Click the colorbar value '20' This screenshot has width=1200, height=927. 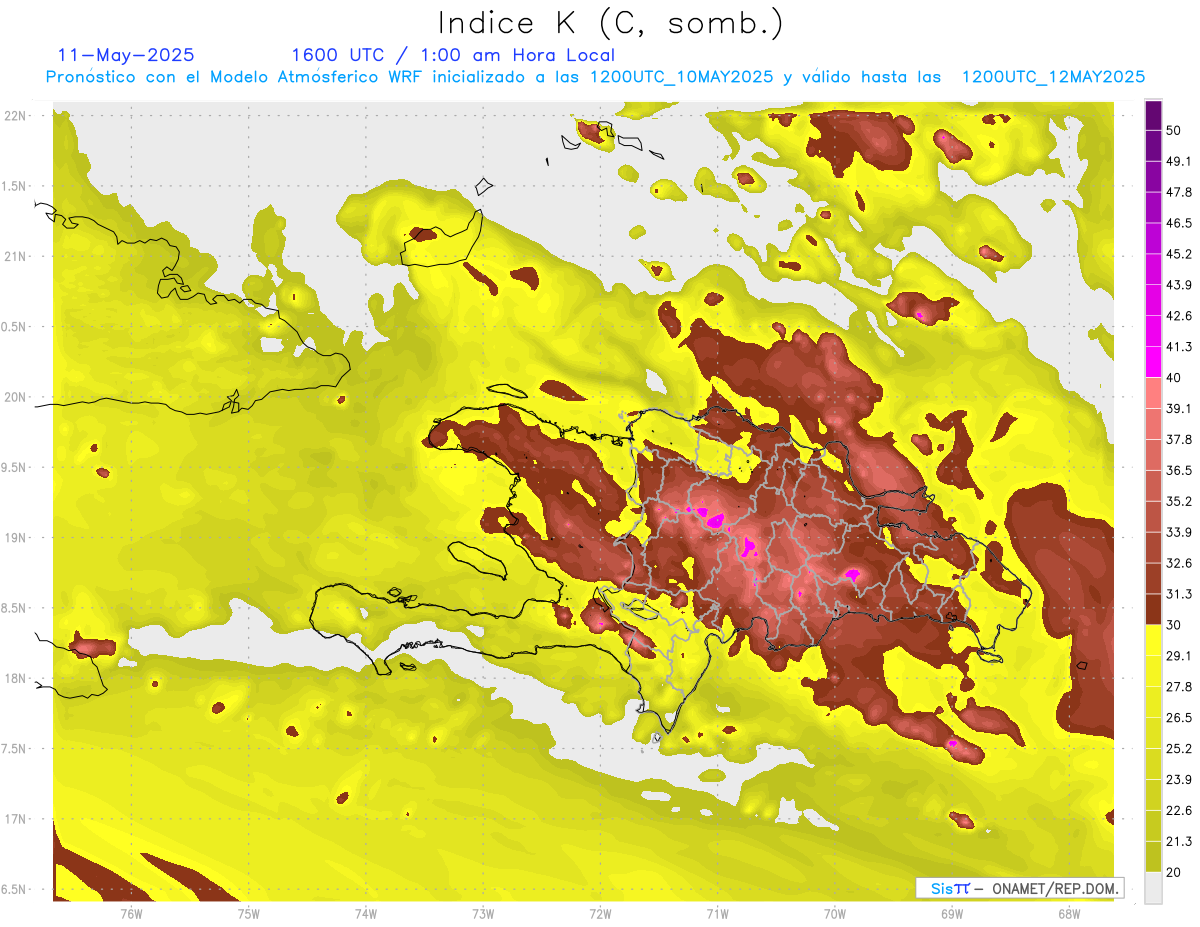(1174, 872)
